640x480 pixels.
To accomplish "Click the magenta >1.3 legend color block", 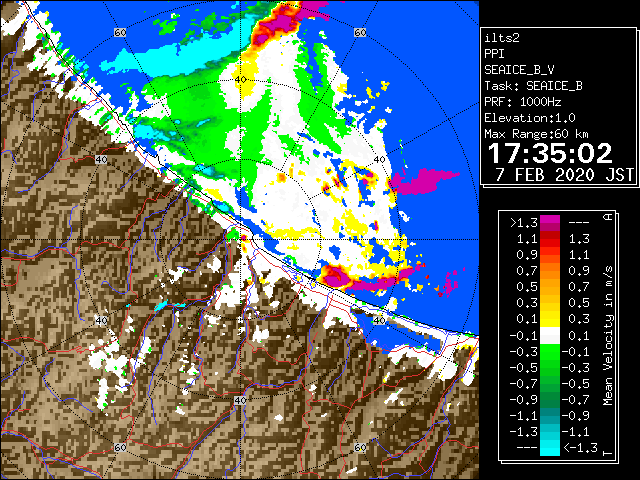I will pyautogui.click(x=550, y=223).
